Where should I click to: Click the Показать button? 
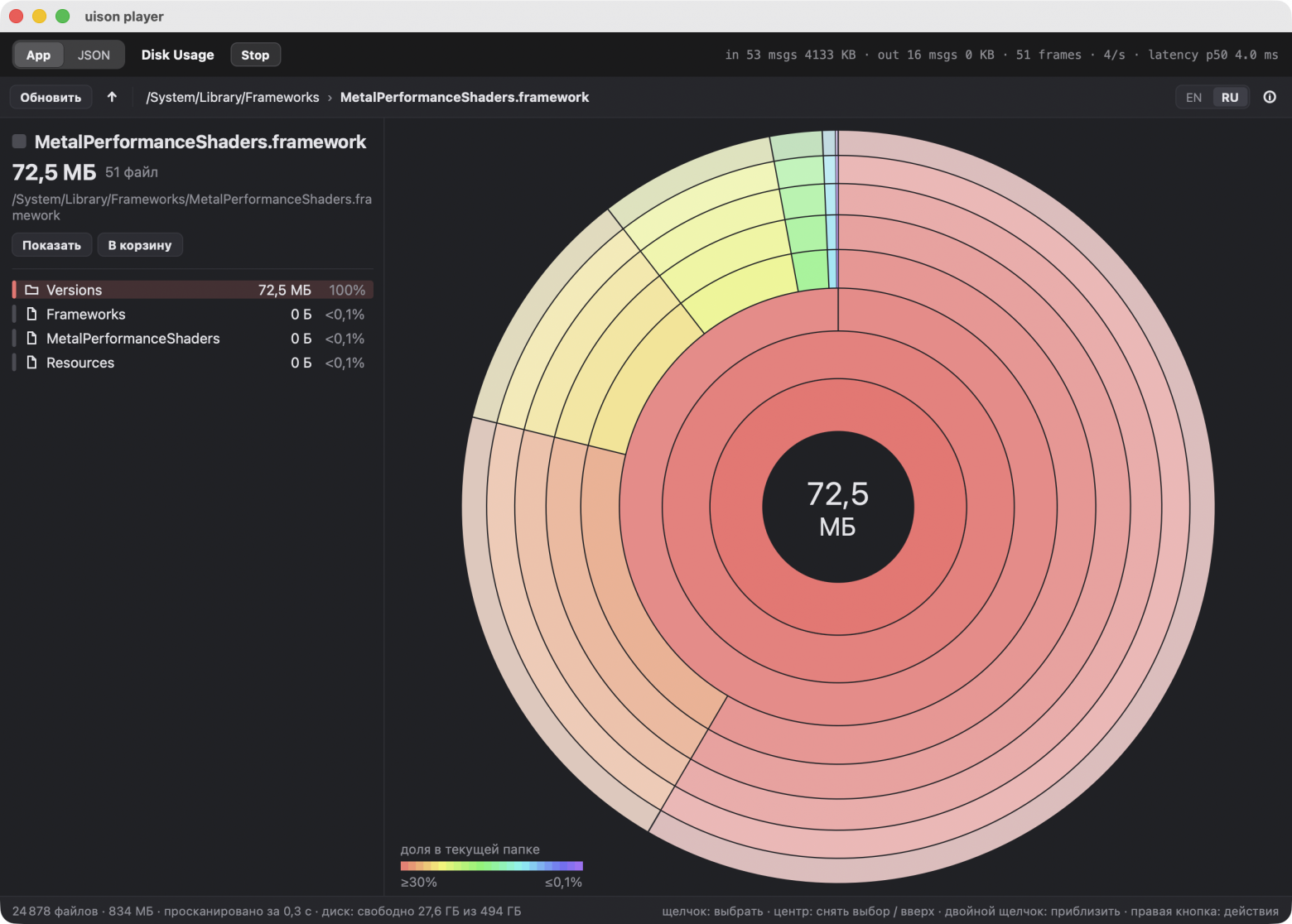pos(51,245)
